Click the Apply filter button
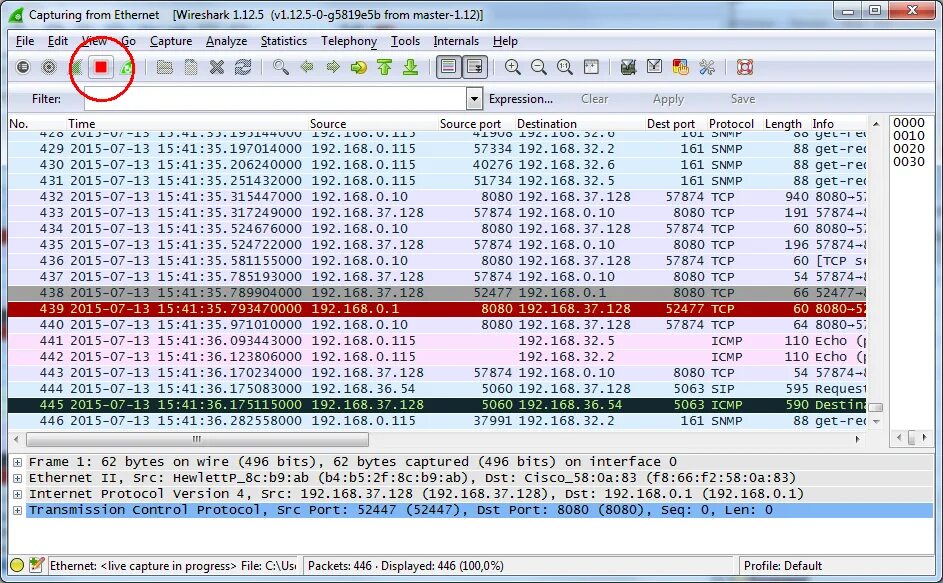This screenshot has height=583, width=943. coord(668,99)
